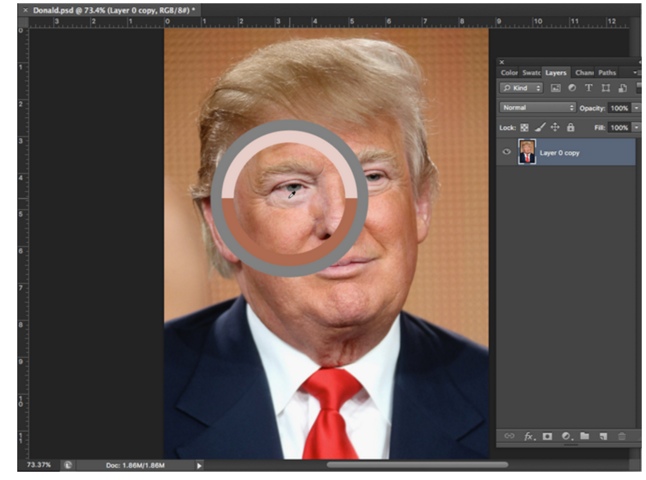Create new adjustment layer
The height and width of the screenshot is (480, 646).
[x=566, y=436]
